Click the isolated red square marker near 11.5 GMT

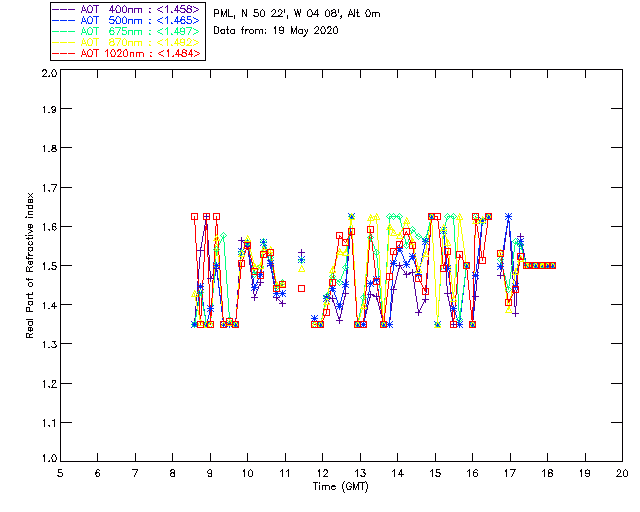301,288
